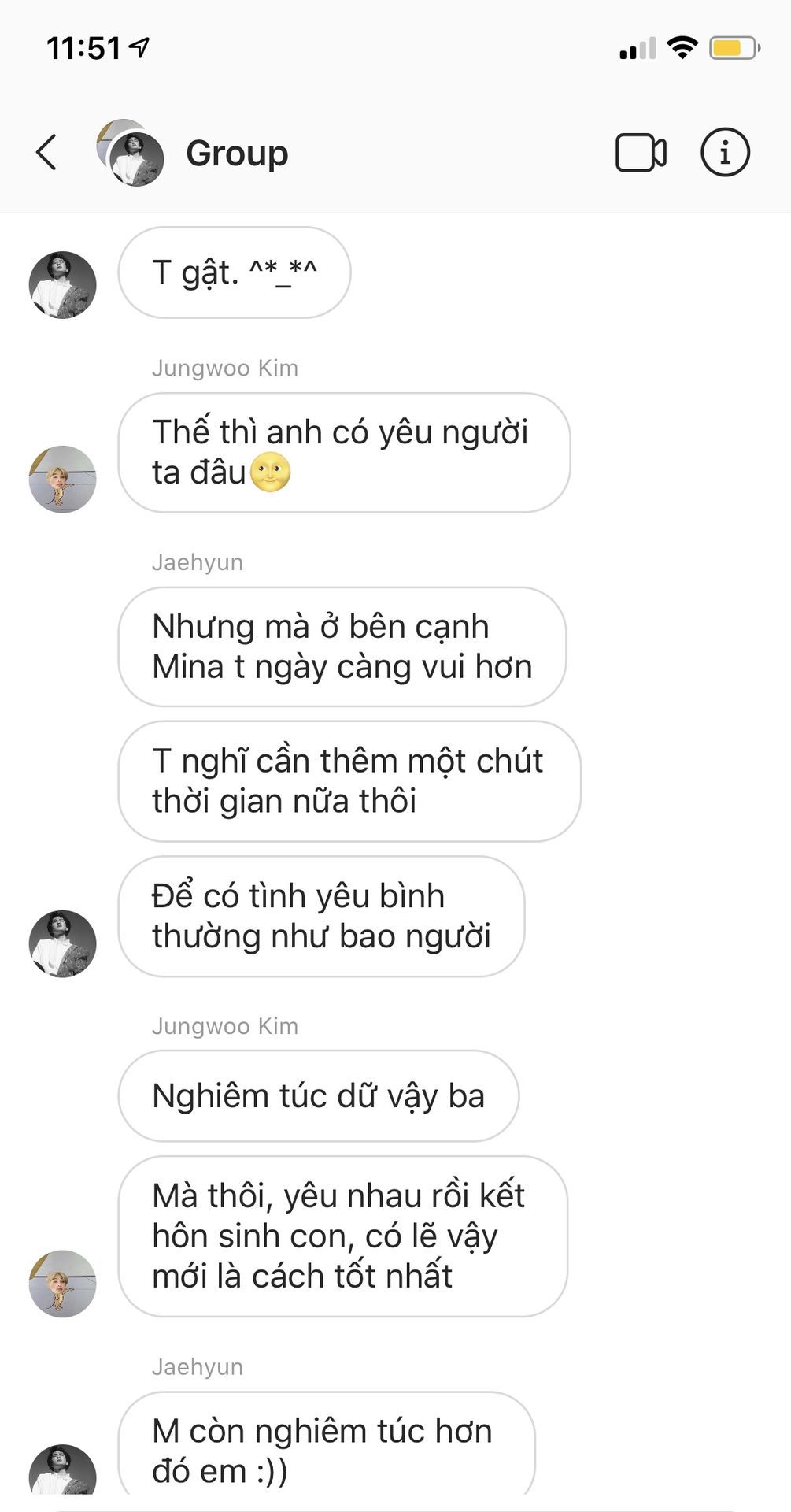Screen dimensions: 791x1512
Task: Tap Jungwoo Kim's avatar beside 'ta đâu' message
Action: click(63, 480)
